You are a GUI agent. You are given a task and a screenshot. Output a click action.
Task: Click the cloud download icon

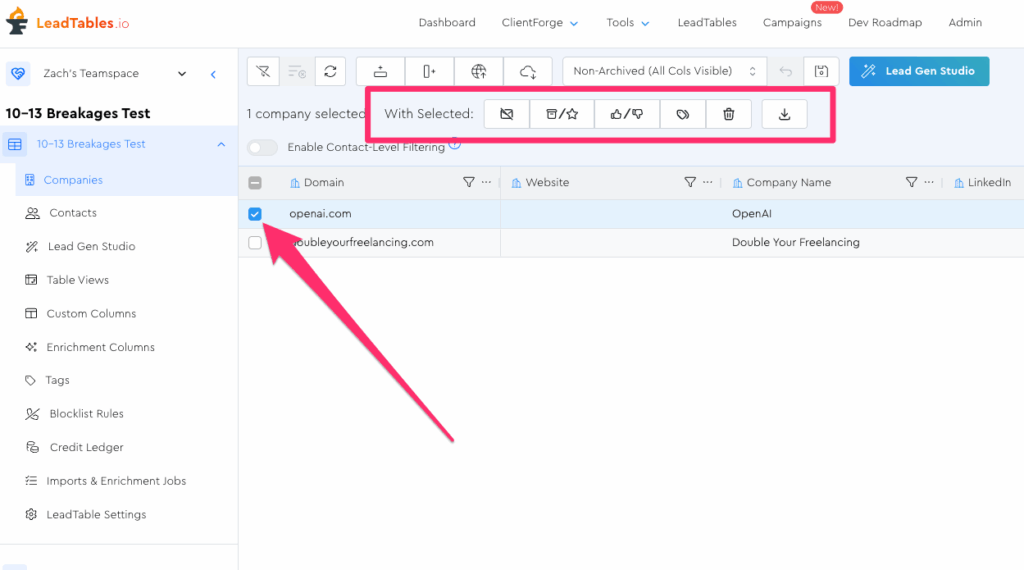[528, 71]
